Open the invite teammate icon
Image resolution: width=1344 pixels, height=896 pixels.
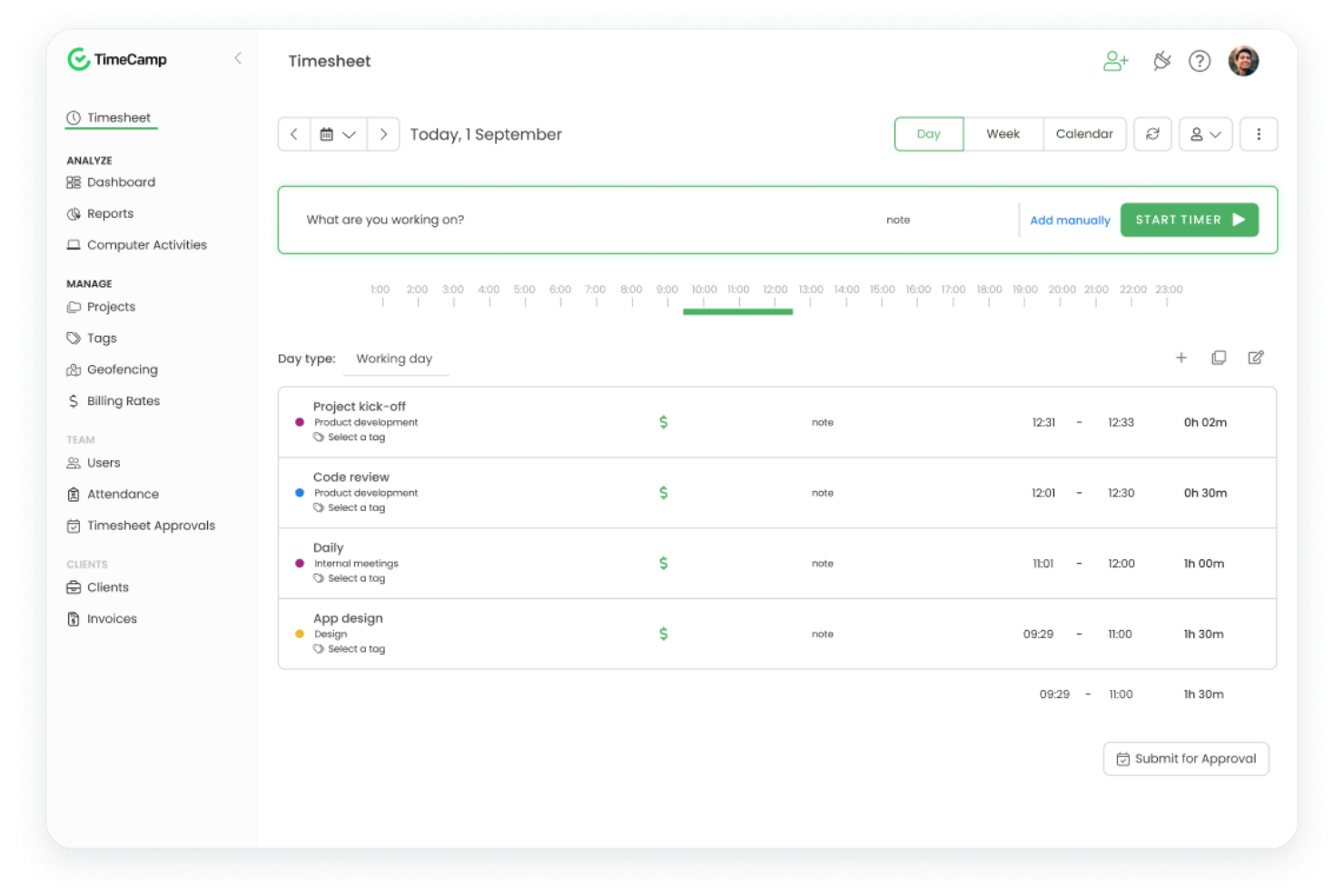pos(1115,61)
